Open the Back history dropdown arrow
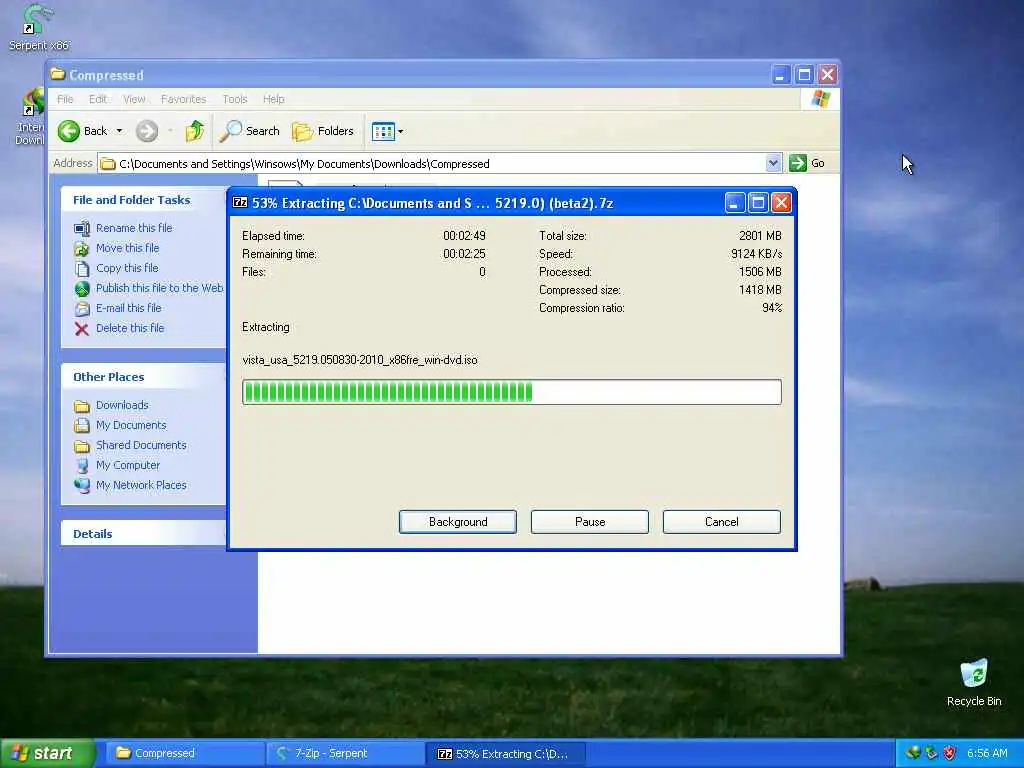This screenshot has height=768, width=1024. [x=119, y=131]
